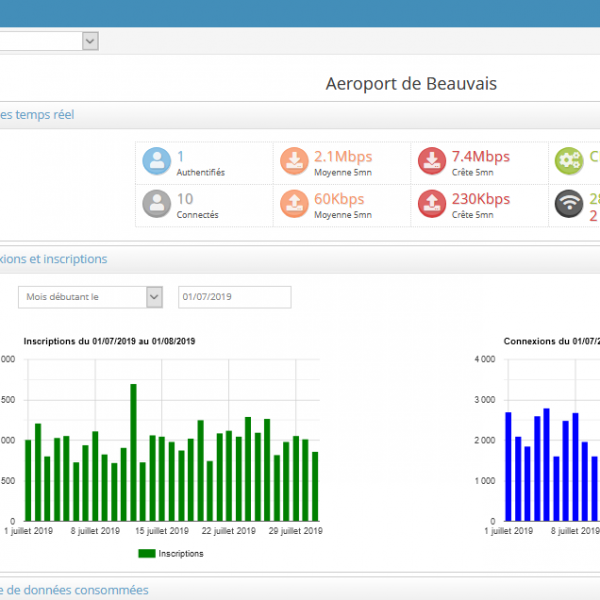Click the '29 juillet 2019' axis label
The width and height of the screenshot is (600, 600).
pyautogui.click(x=295, y=531)
